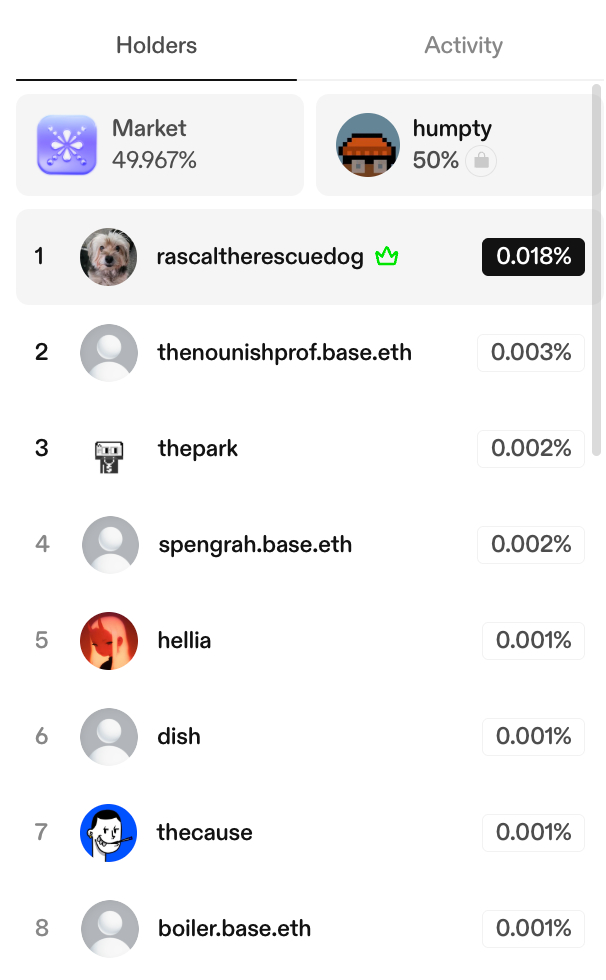Open the spengrah.base.eth holder link
Screen dimensions: 606x980
255,545
